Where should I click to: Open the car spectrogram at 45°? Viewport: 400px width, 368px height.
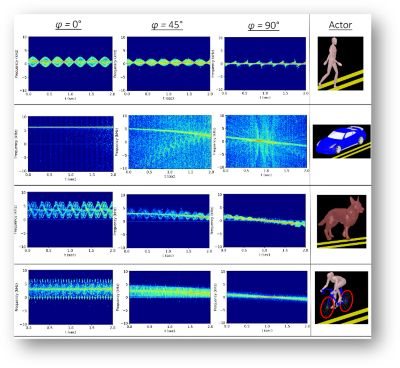170,142
